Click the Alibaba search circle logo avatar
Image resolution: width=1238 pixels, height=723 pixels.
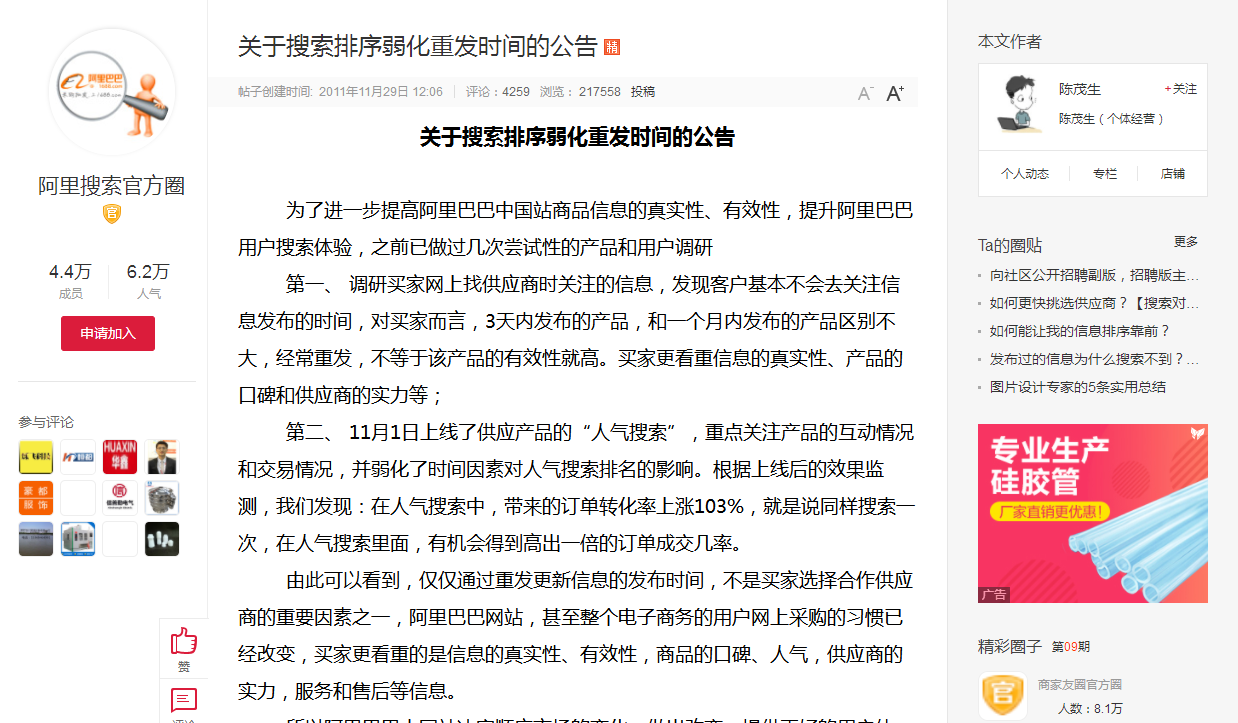112,92
